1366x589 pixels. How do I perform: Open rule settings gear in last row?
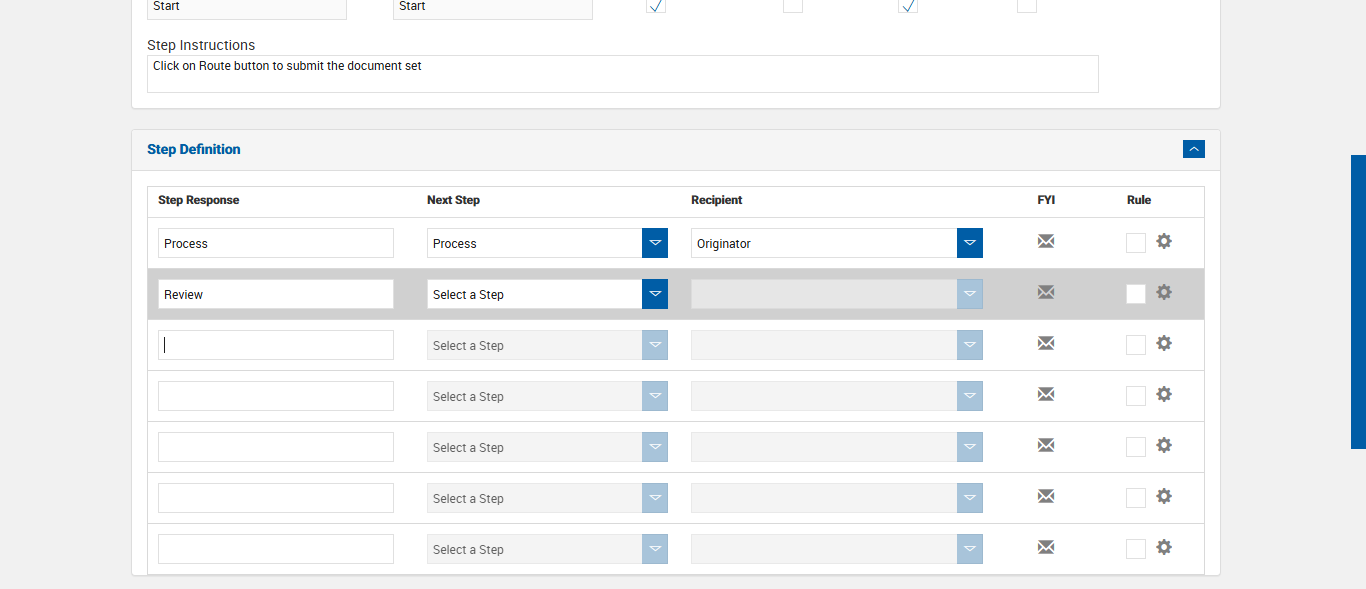[x=1164, y=547]
